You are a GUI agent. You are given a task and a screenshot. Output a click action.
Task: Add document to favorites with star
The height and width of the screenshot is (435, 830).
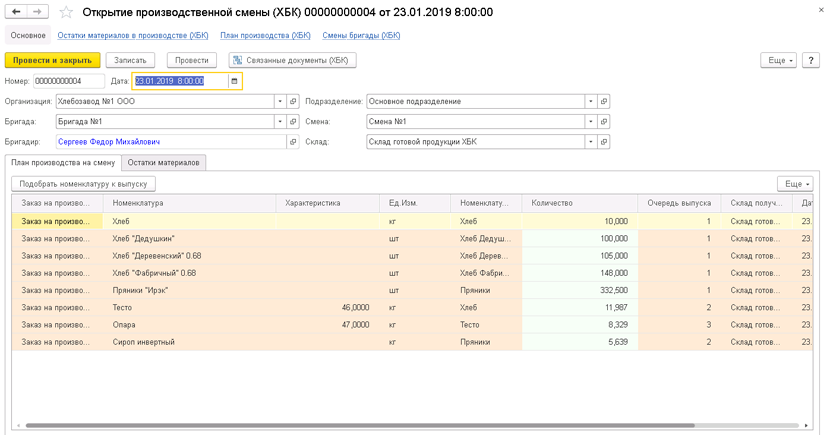pyautogui.click(x=66, y=12)
